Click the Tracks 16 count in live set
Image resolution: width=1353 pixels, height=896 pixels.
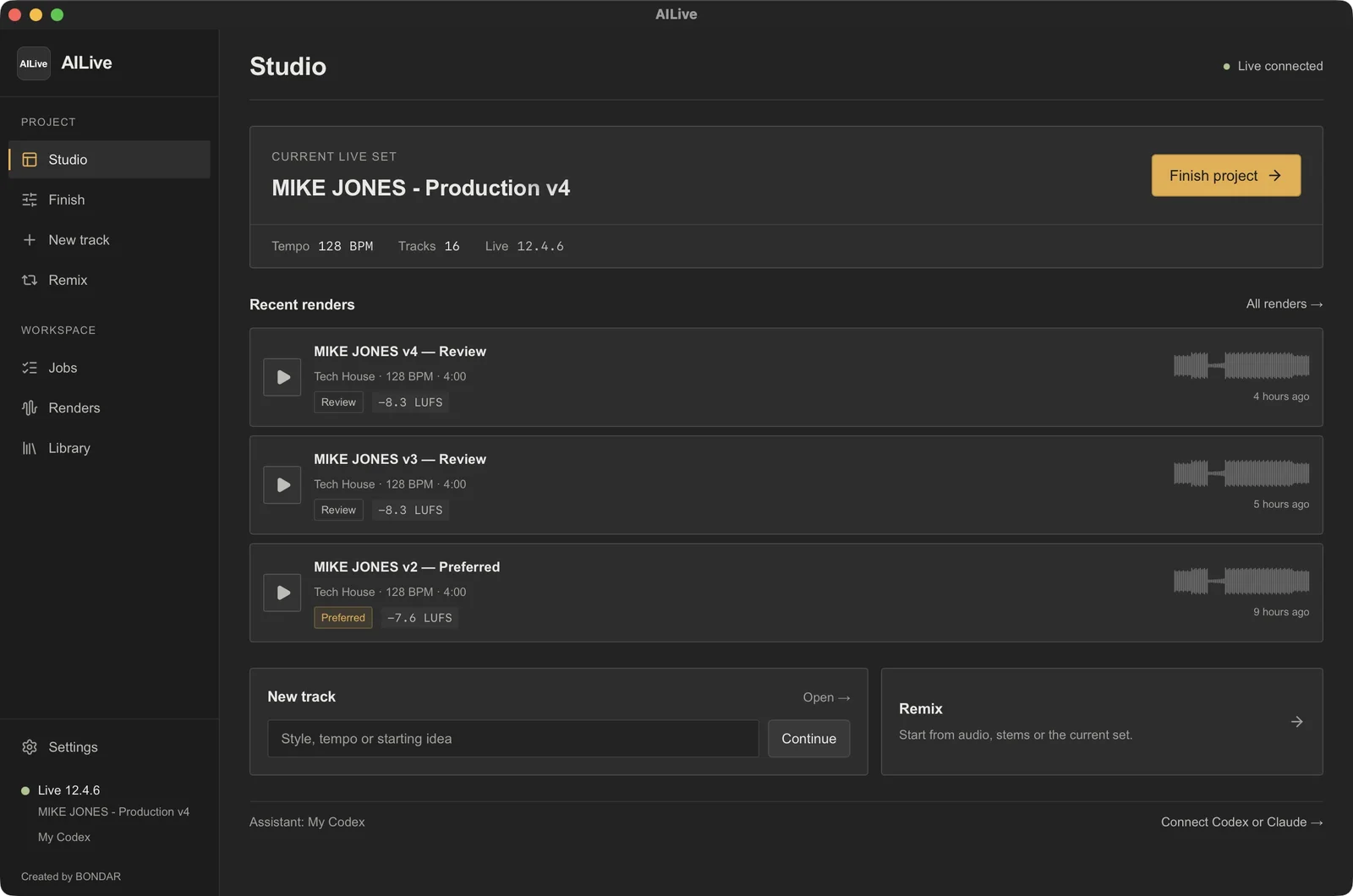429,247
